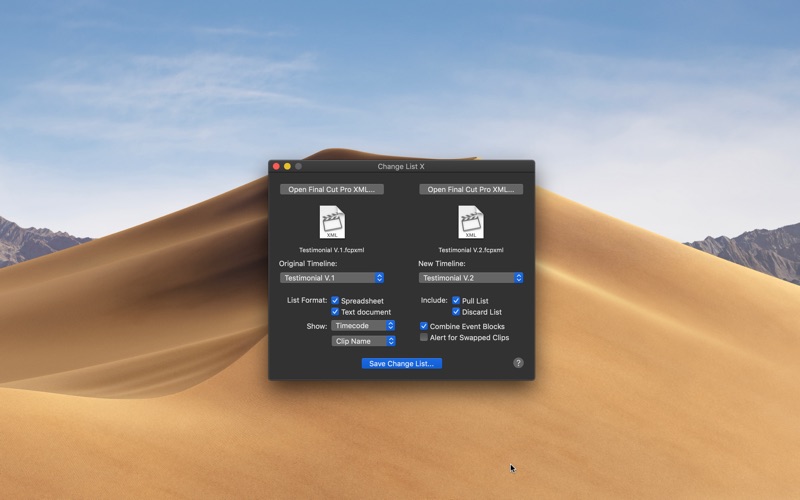Click the Testimonial V.1.fcpxml file name

point(332,250)
